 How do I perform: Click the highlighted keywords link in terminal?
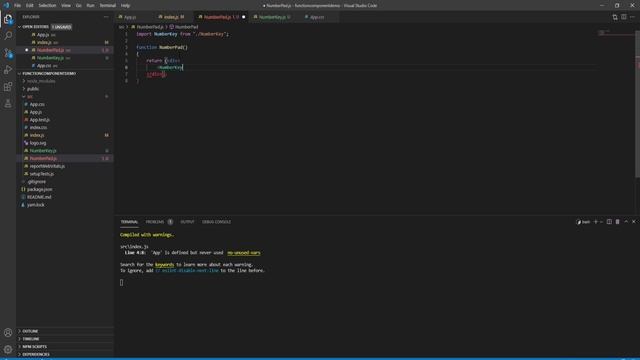(x=164, y=265)
